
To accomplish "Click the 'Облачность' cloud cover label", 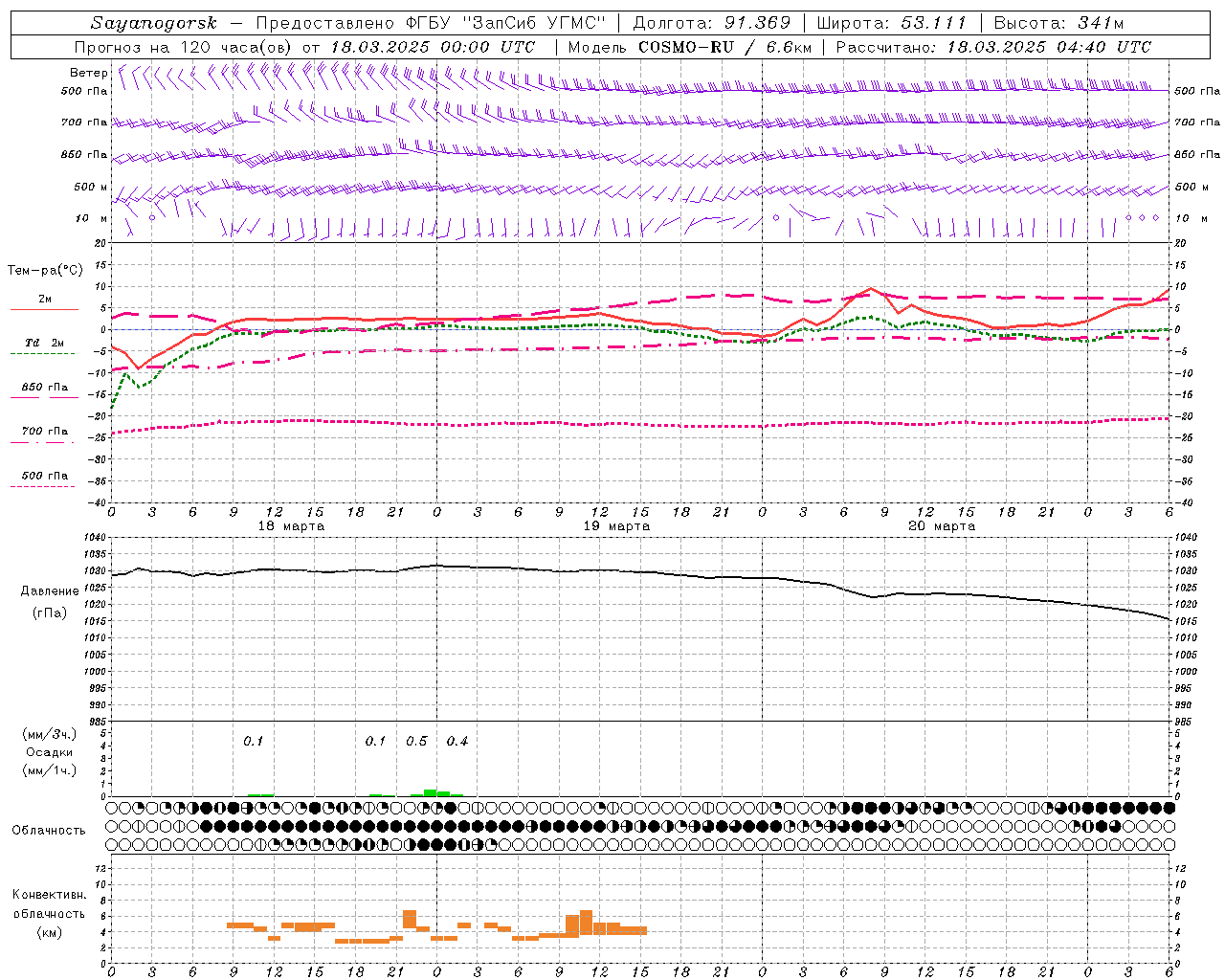I will (x=49, y=830).
